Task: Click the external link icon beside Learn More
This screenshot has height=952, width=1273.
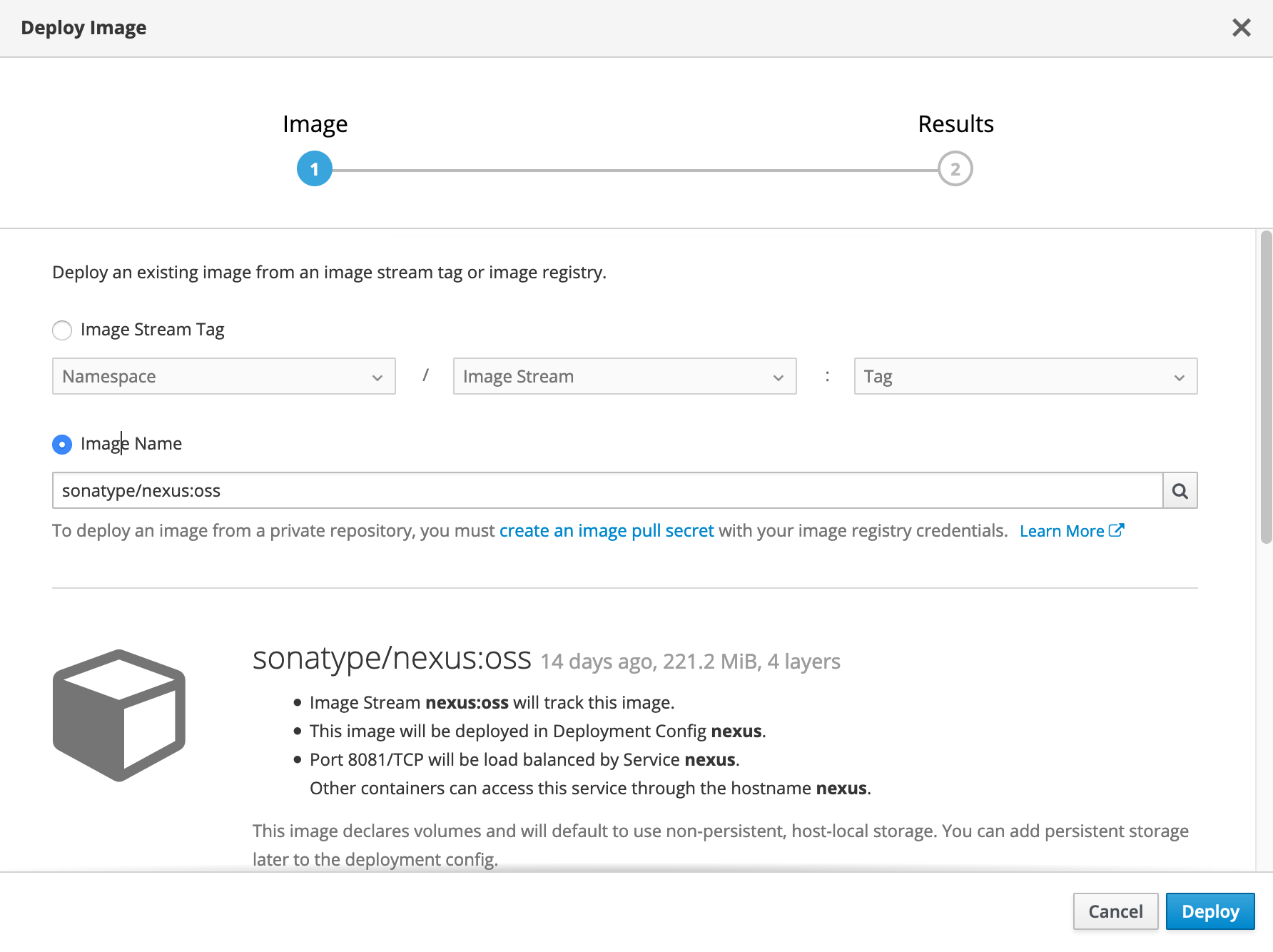Action: pyautogui.click(x=1117, y=530)
